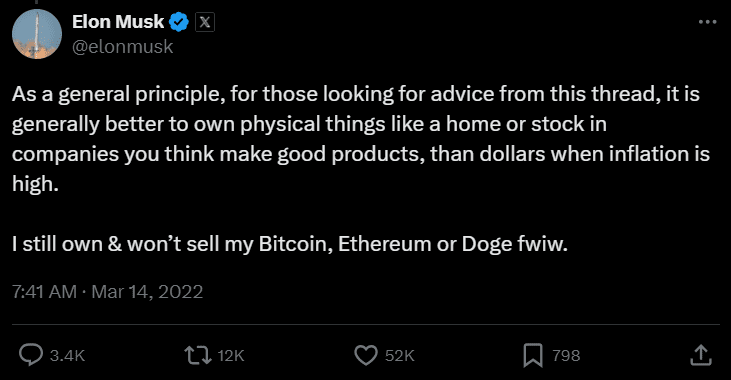View the 52K likes count
The width and height of the screenshot is (731, 380).
point(400,356)
